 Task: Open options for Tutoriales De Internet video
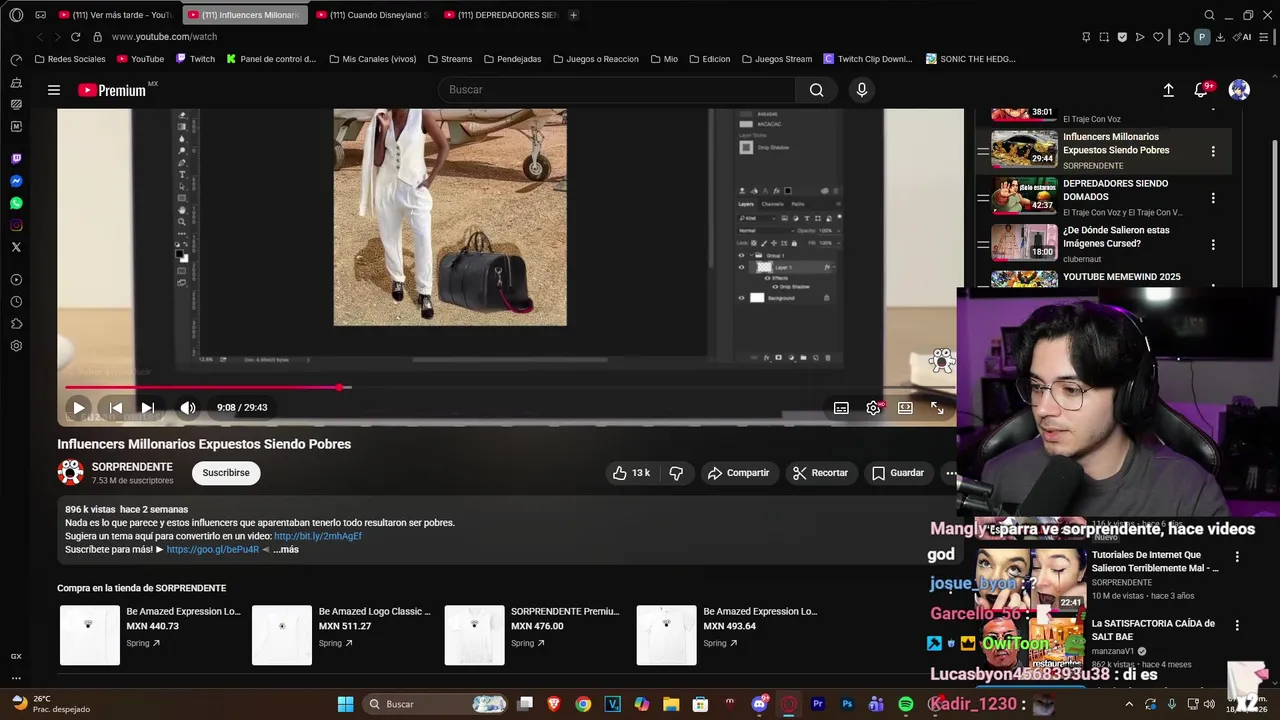tap(1237, 557)
